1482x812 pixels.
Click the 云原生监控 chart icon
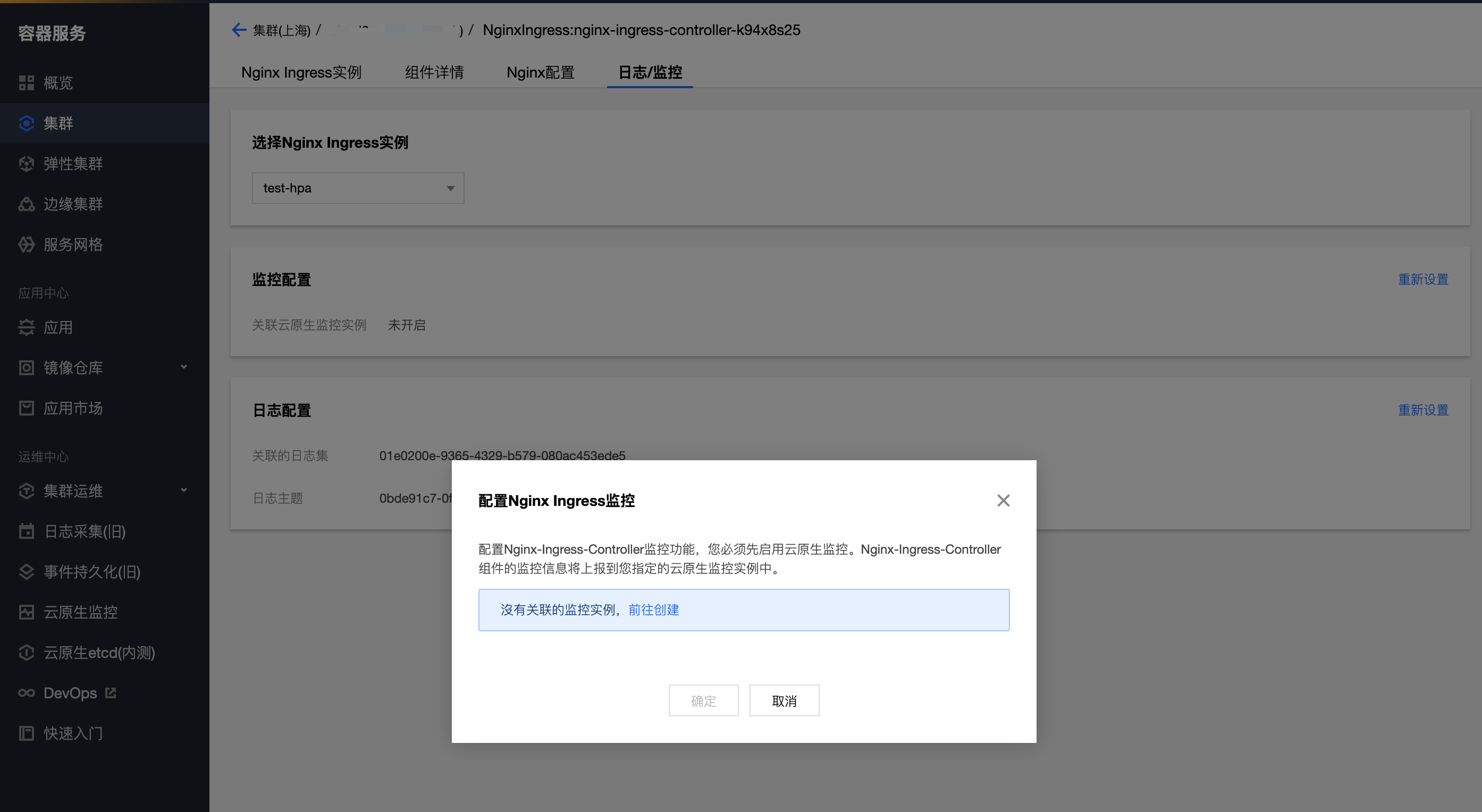(x=27, y=612)
